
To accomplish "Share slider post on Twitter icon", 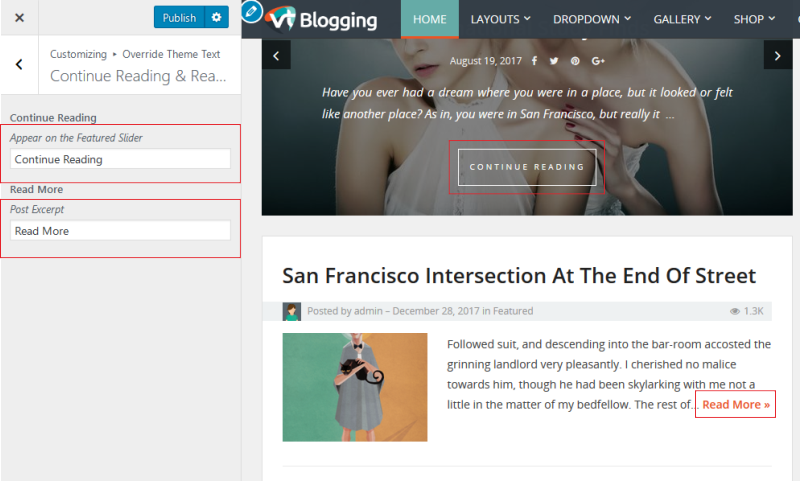I will [x=554, y=61].
